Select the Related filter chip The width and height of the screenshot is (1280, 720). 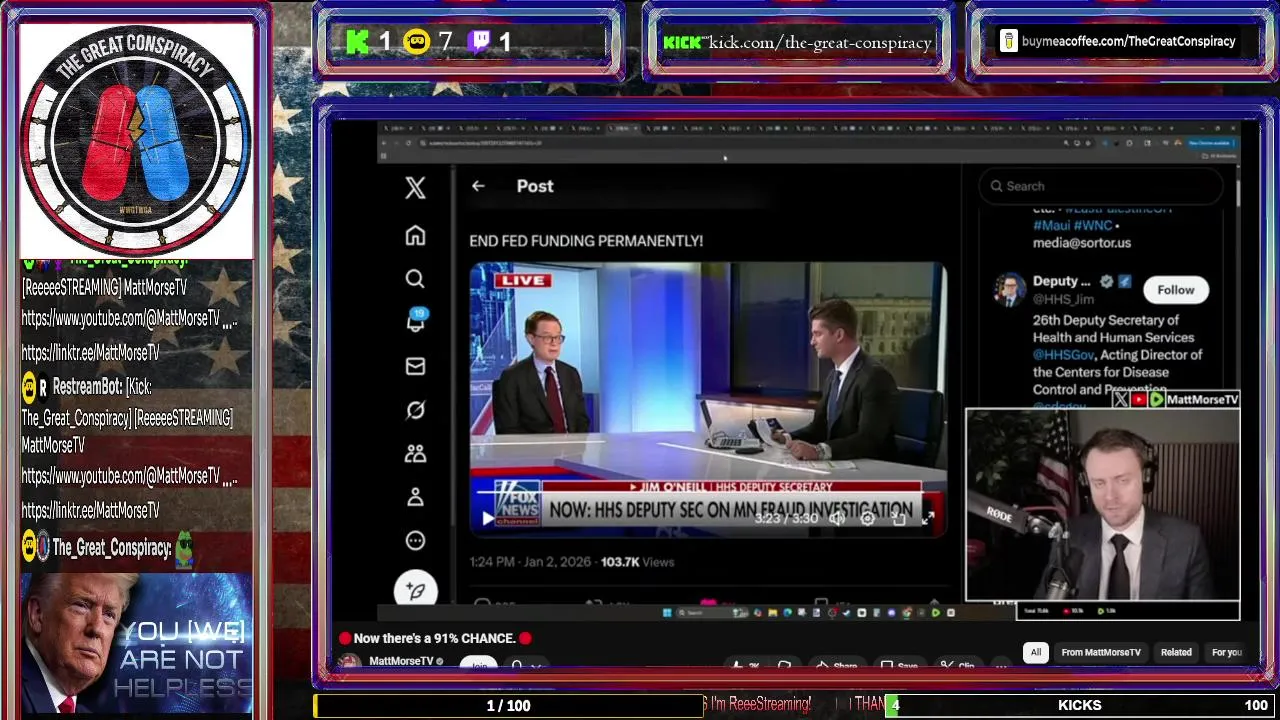tap(1176, 652)
